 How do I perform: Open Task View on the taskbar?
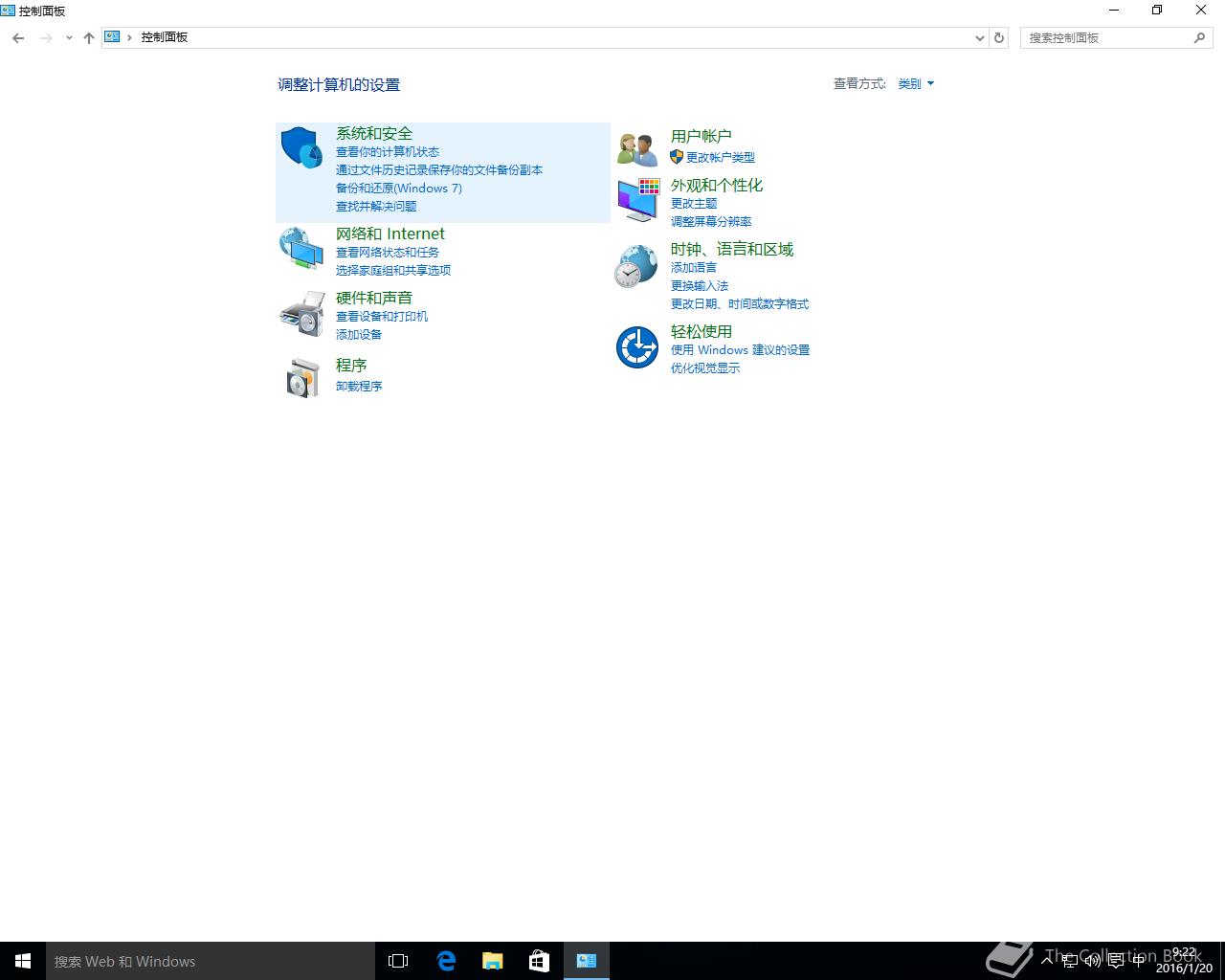coord(398,961)
